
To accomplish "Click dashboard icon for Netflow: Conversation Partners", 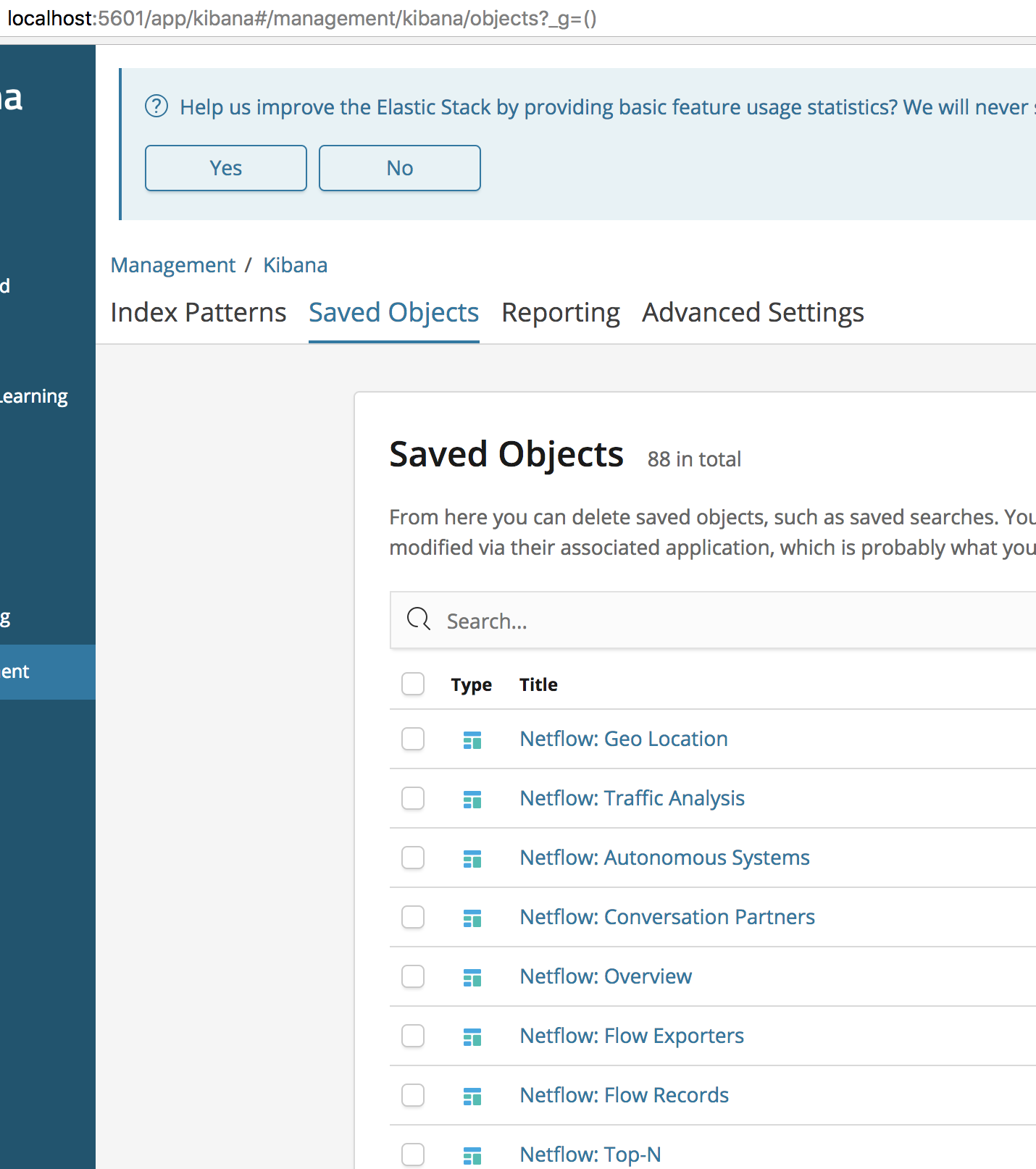I will [x=472, y=918].
